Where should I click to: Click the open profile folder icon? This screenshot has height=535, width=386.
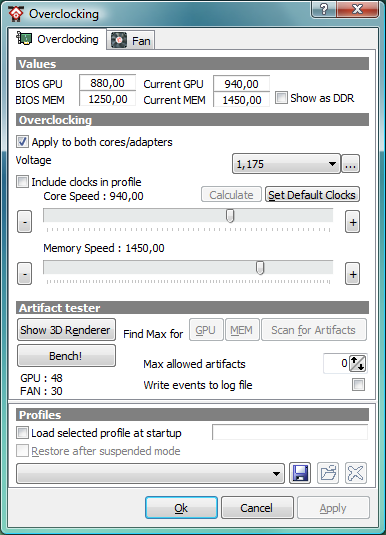[x=328, y=473]
